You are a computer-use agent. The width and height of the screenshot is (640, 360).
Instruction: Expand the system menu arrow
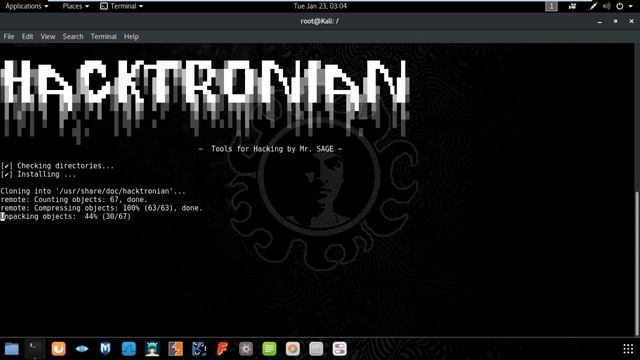tap(631, 6)
